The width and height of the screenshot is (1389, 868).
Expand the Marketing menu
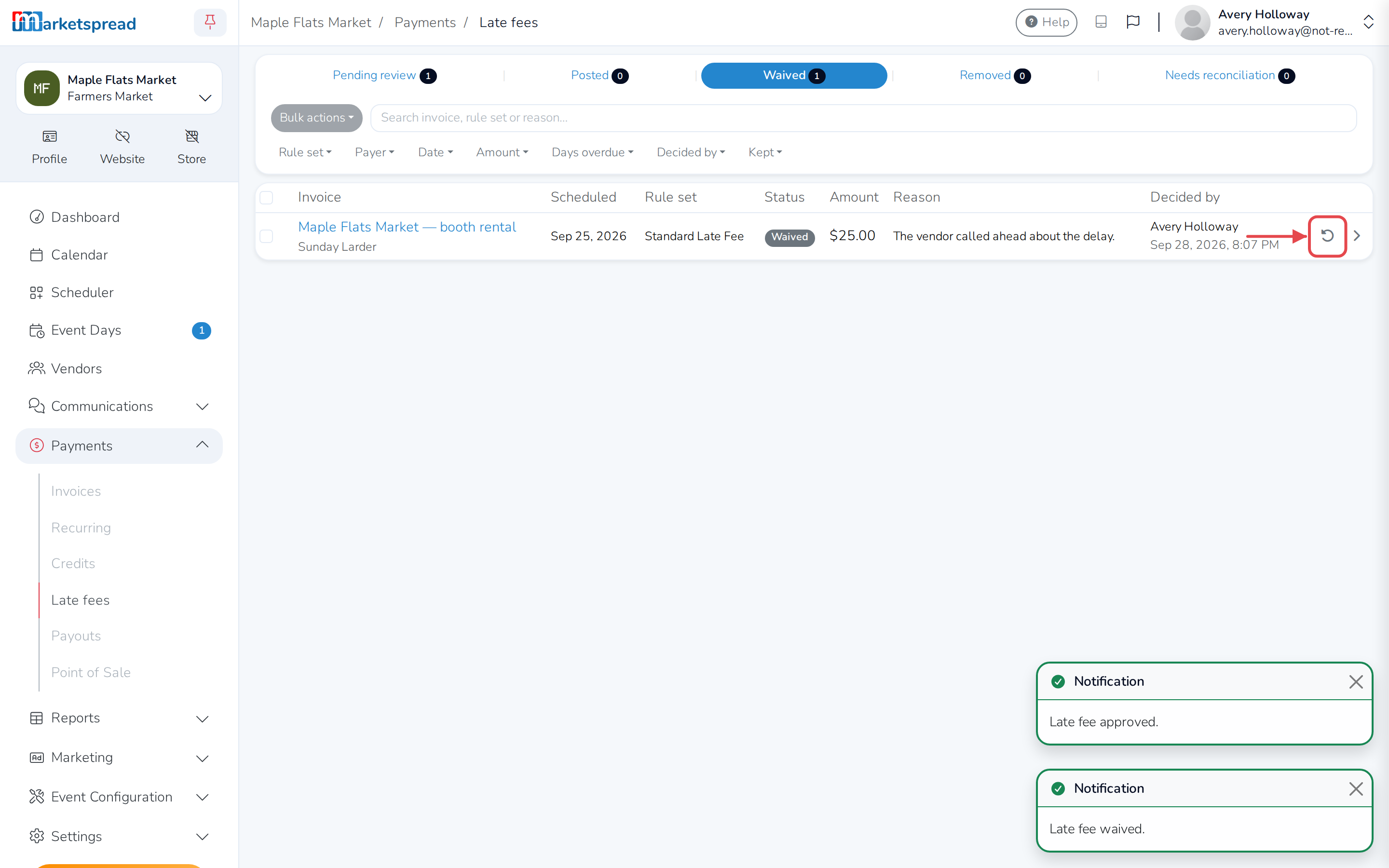click(x=119, y=758)
